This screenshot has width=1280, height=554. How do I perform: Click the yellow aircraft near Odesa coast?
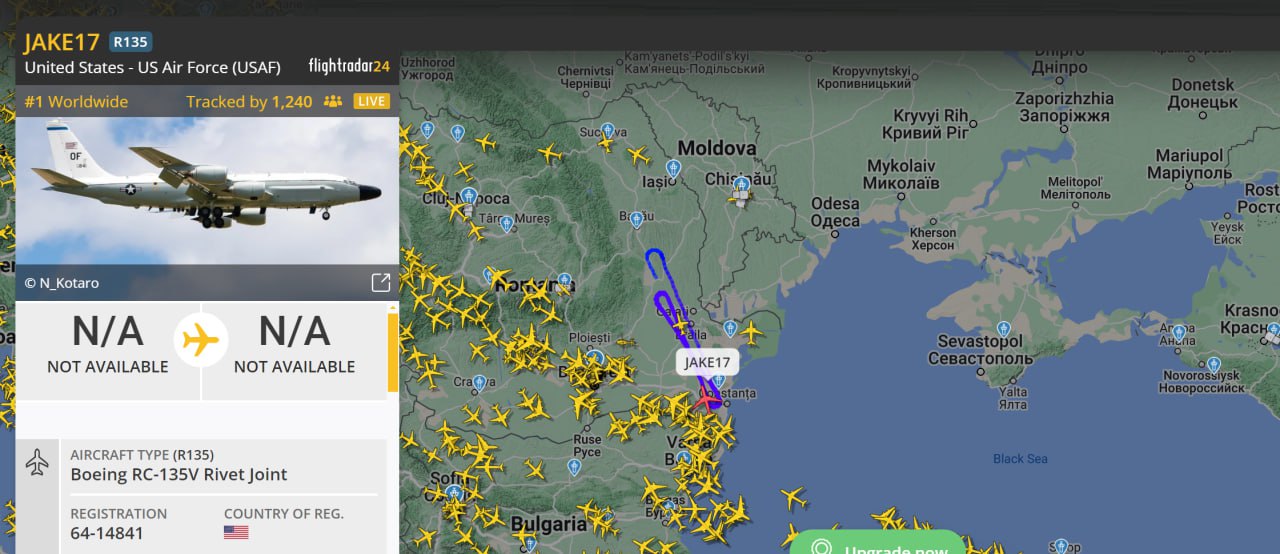pyautogui.click(x=750, y=331)
